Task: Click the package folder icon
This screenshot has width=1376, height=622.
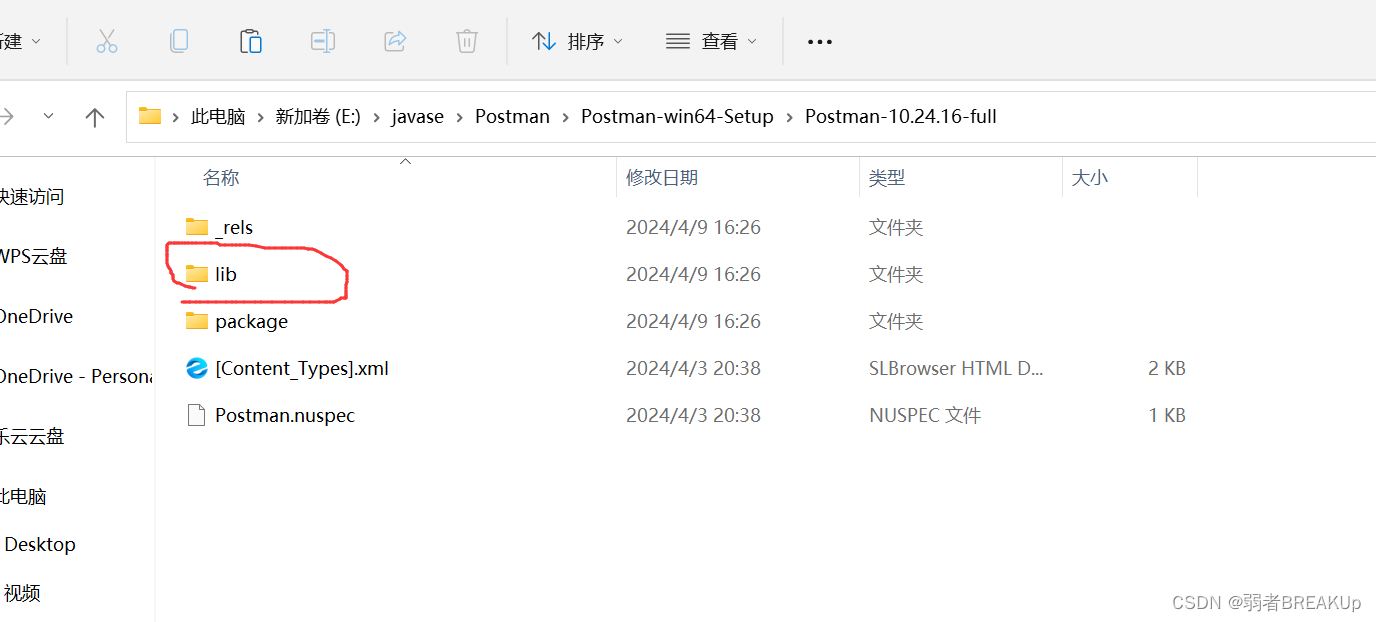Action: click(x=197, y=321)
